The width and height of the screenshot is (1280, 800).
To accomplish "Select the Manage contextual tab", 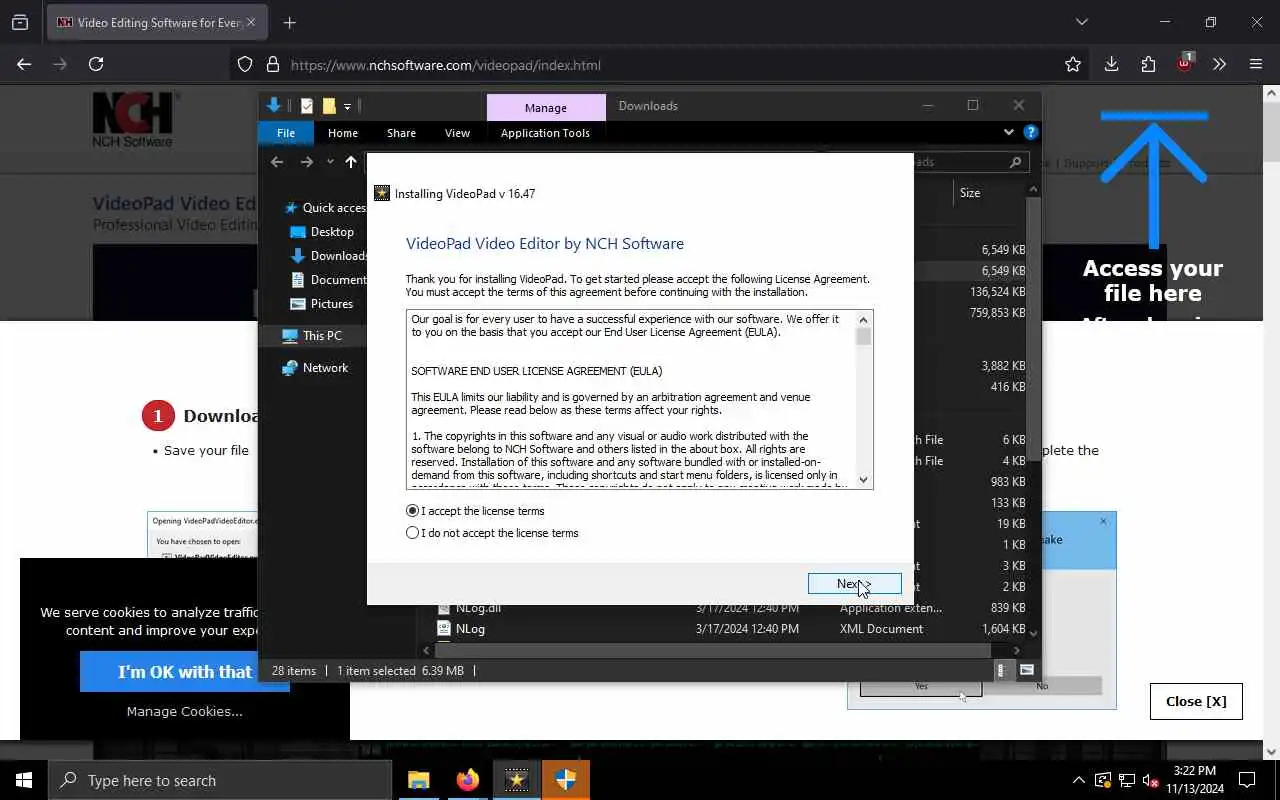I will point(546,108).
